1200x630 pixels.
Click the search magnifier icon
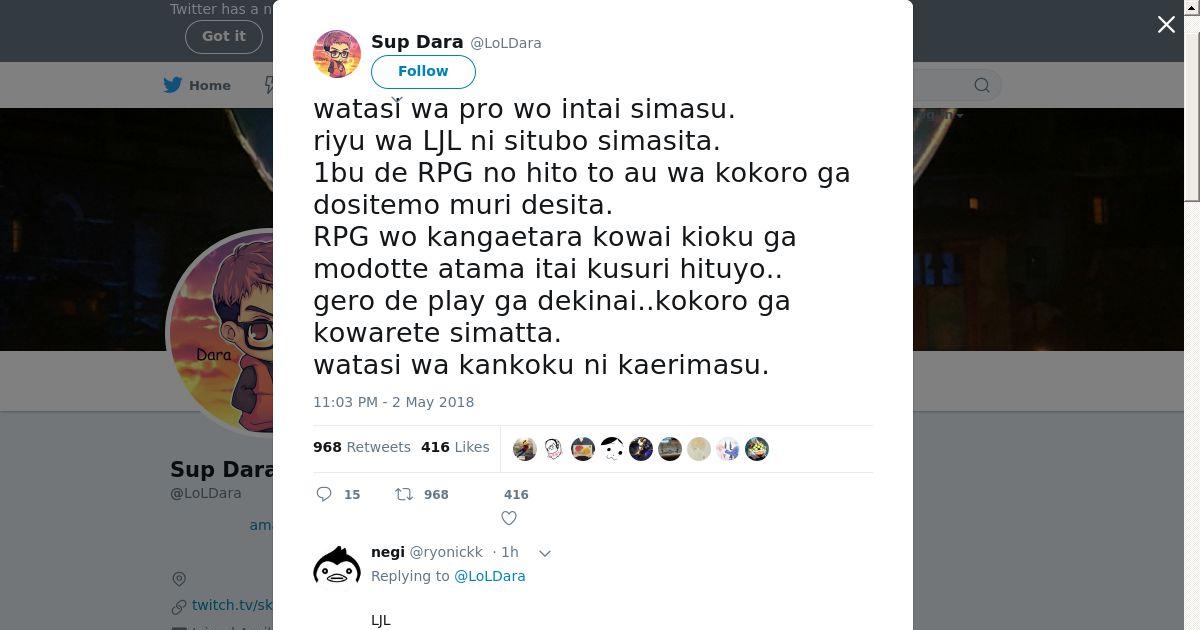tap(982, 85)
